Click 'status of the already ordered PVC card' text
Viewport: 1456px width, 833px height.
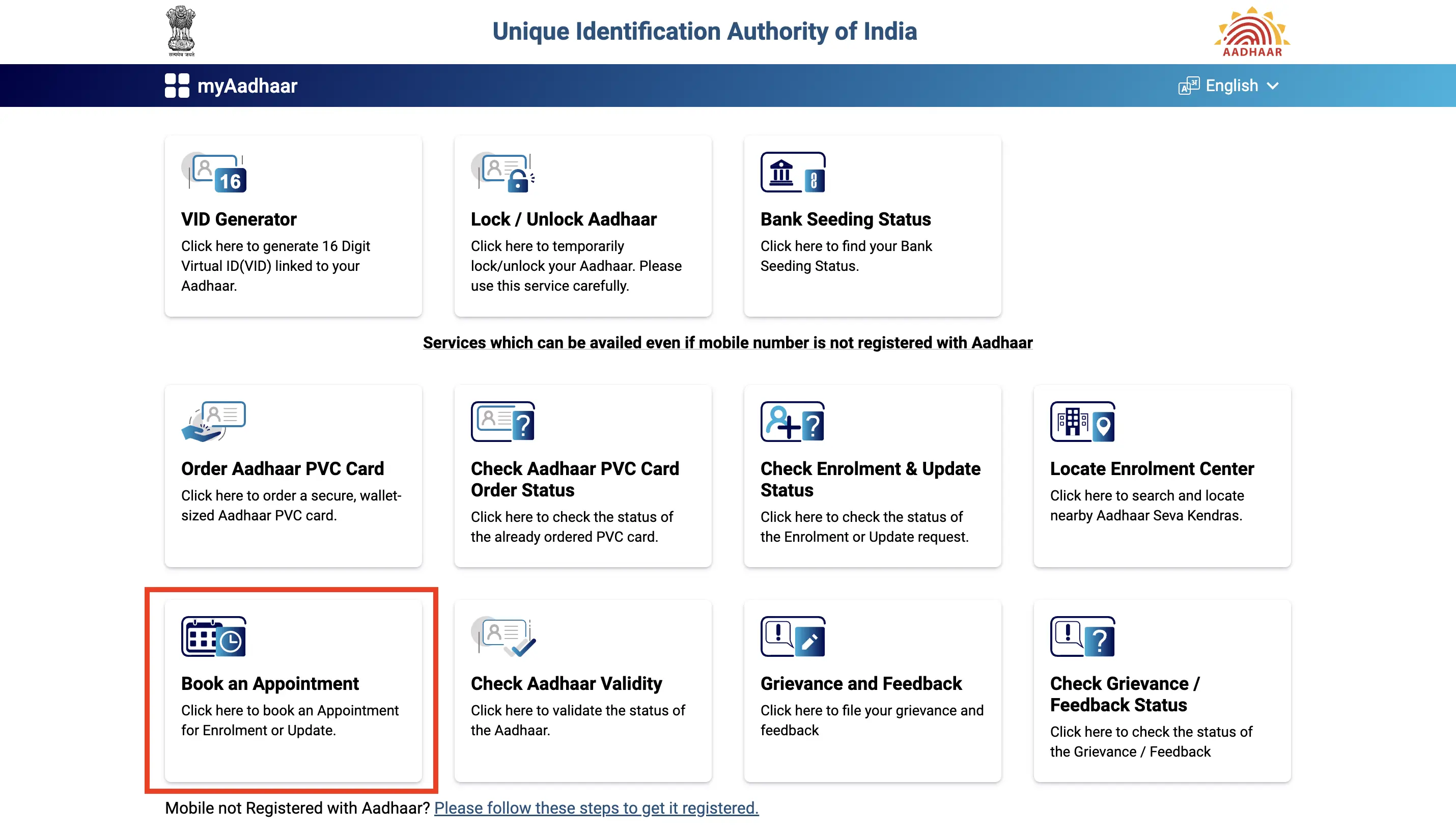(572, 527)
